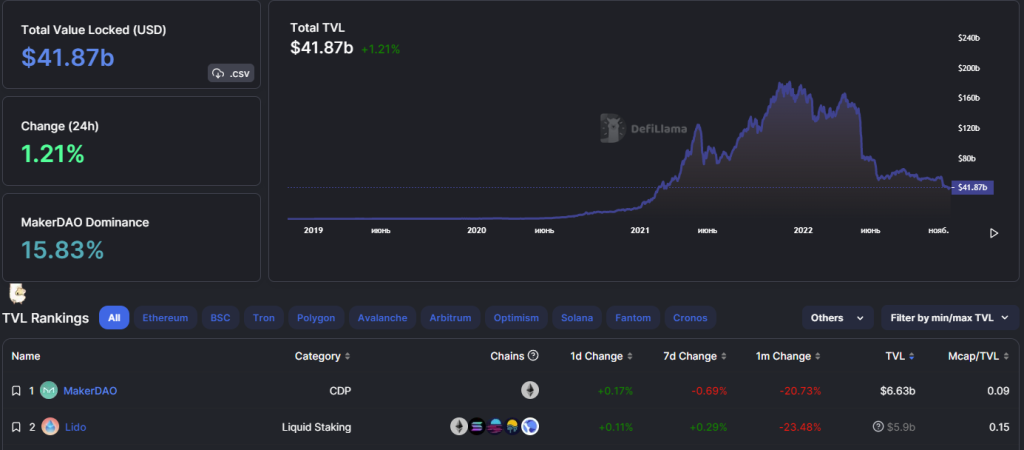Click the MakerDAO logo icon

pos(49,391)
